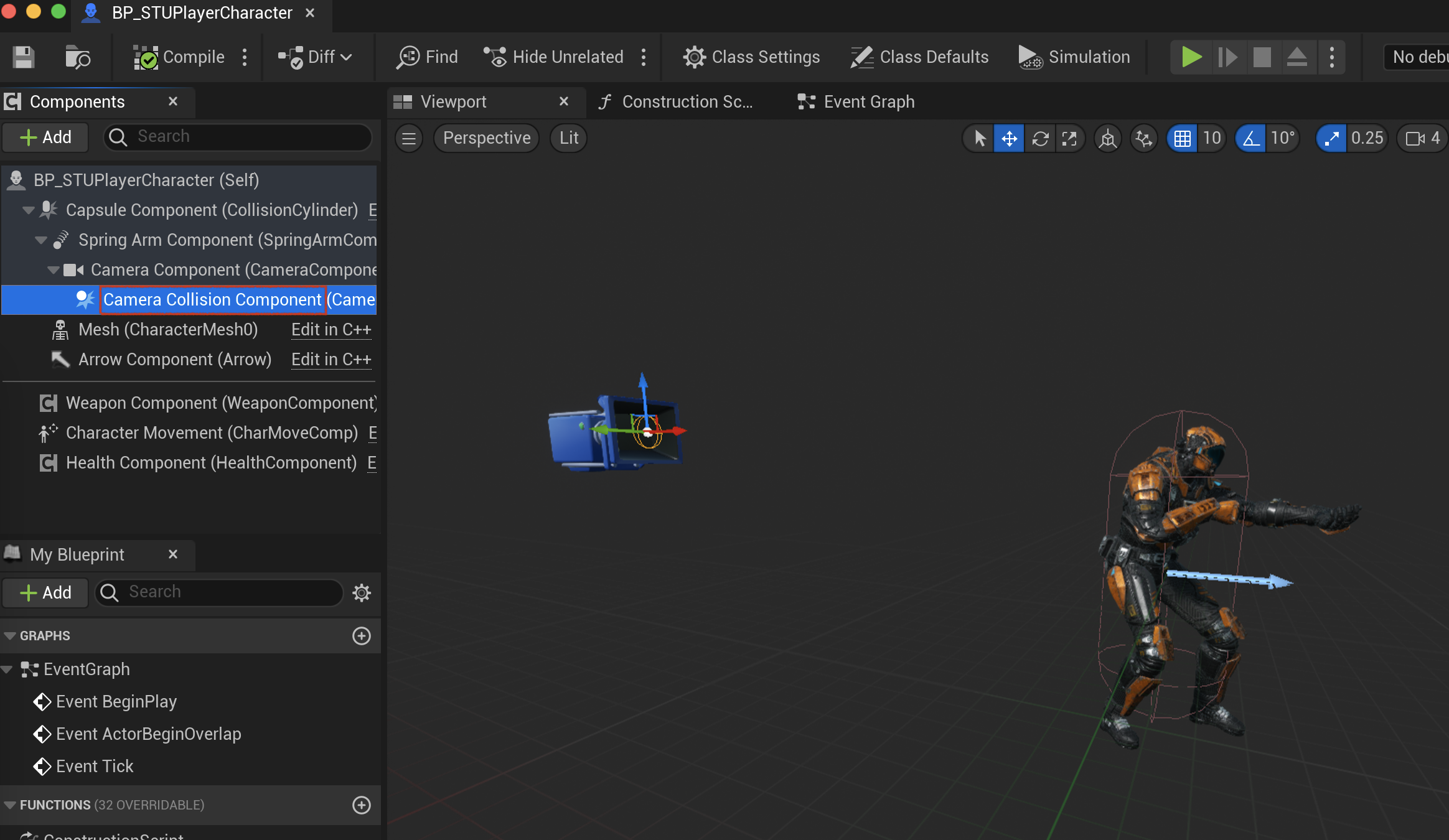Start Play in editor
The height and width of the screenshot is (840, 1449).
click(x=1191, y=57)
